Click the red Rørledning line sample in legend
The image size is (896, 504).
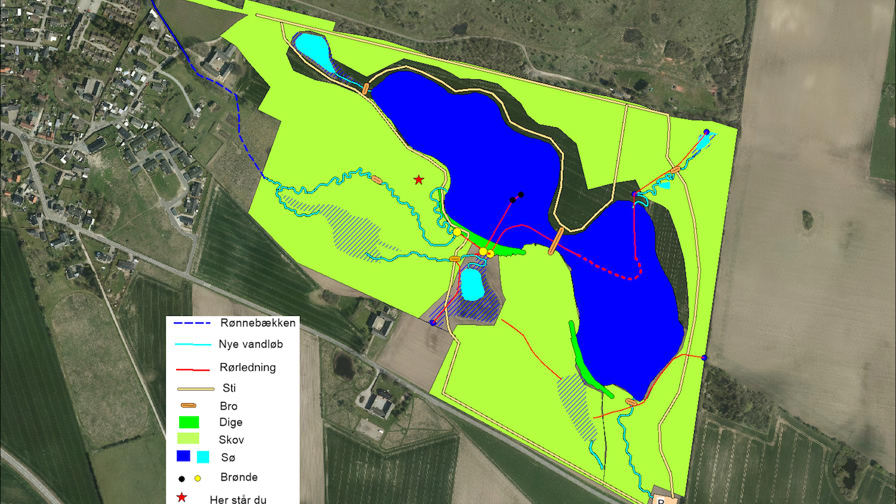point(194,368)
